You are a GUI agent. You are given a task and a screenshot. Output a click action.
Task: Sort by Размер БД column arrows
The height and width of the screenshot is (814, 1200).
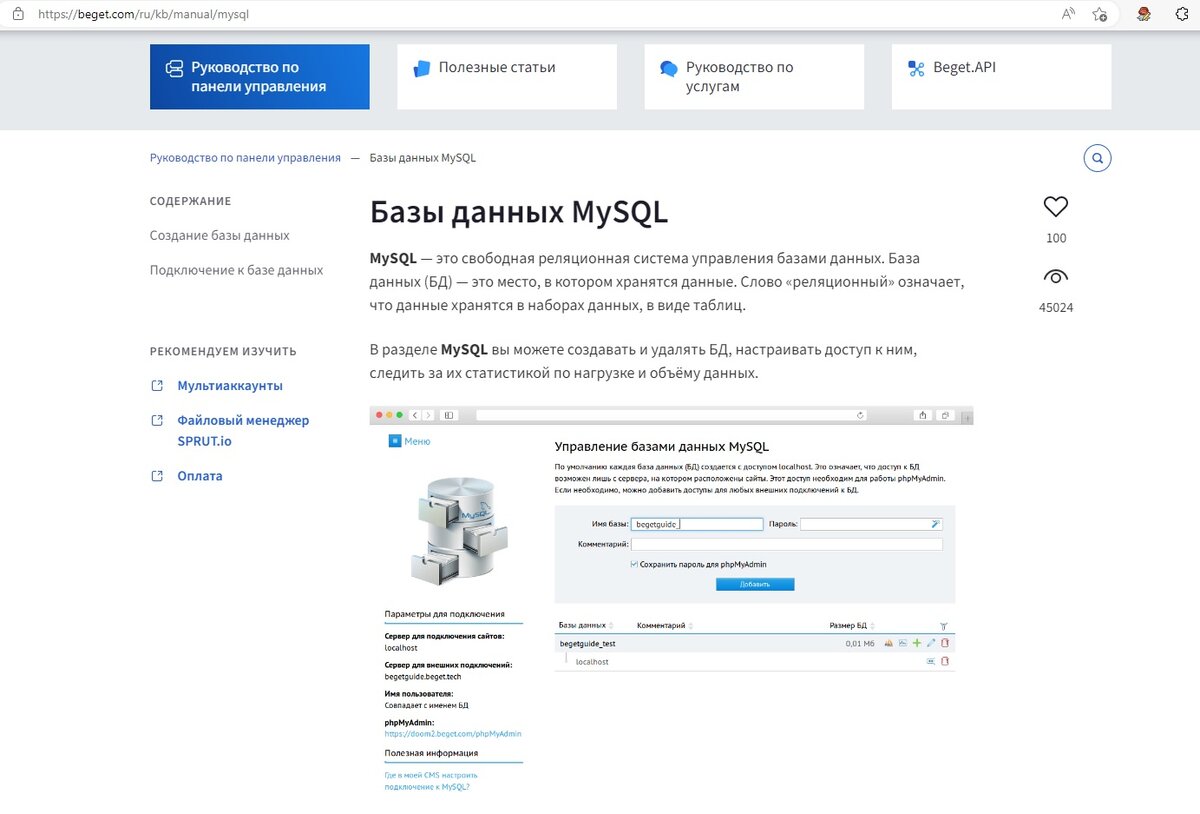[x=872, y=625]
